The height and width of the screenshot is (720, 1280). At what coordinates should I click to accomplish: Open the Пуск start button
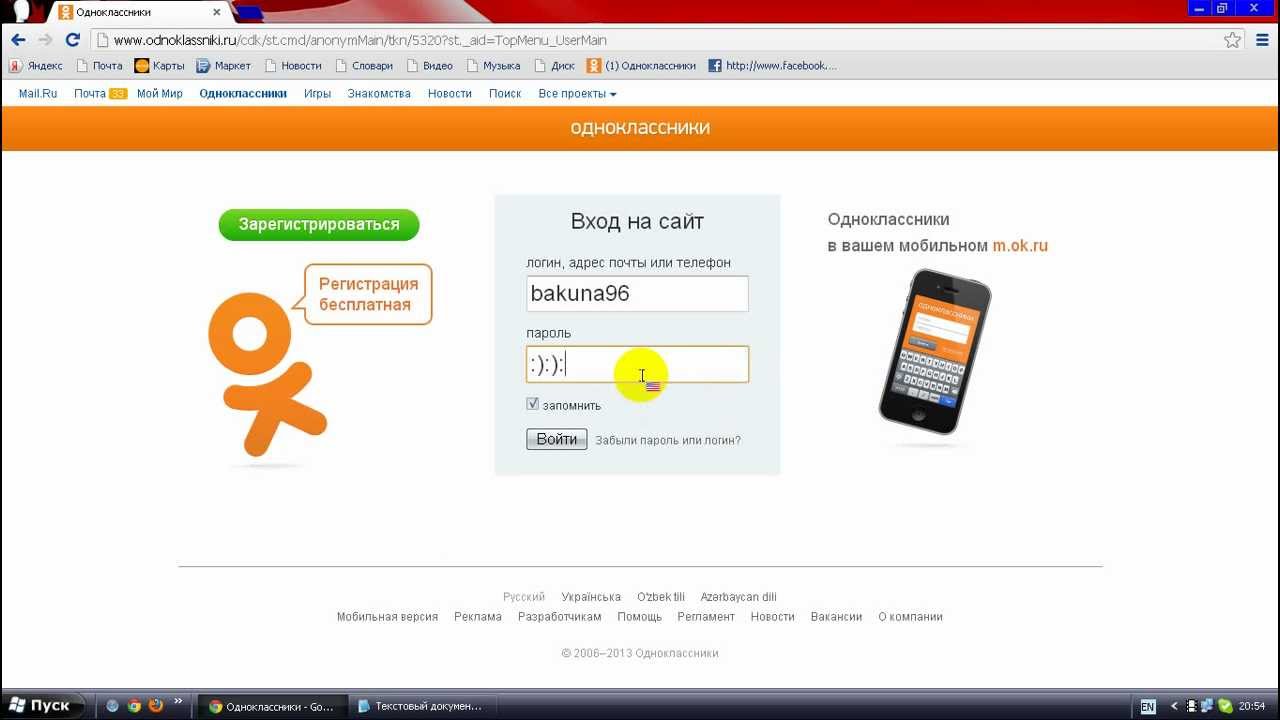40,706
